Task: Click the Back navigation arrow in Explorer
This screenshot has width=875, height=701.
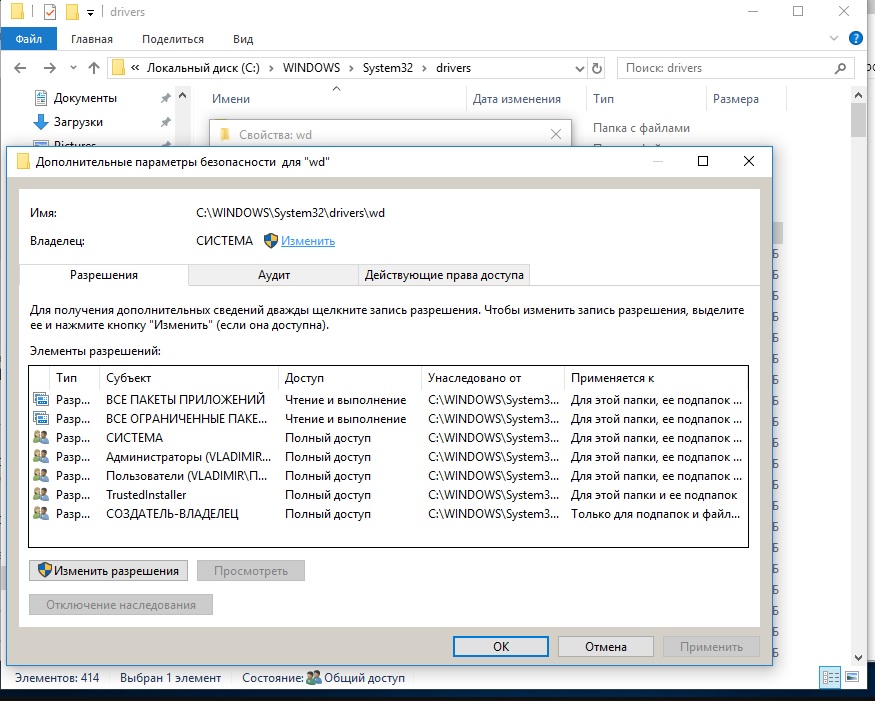Action: click(20, 68)
